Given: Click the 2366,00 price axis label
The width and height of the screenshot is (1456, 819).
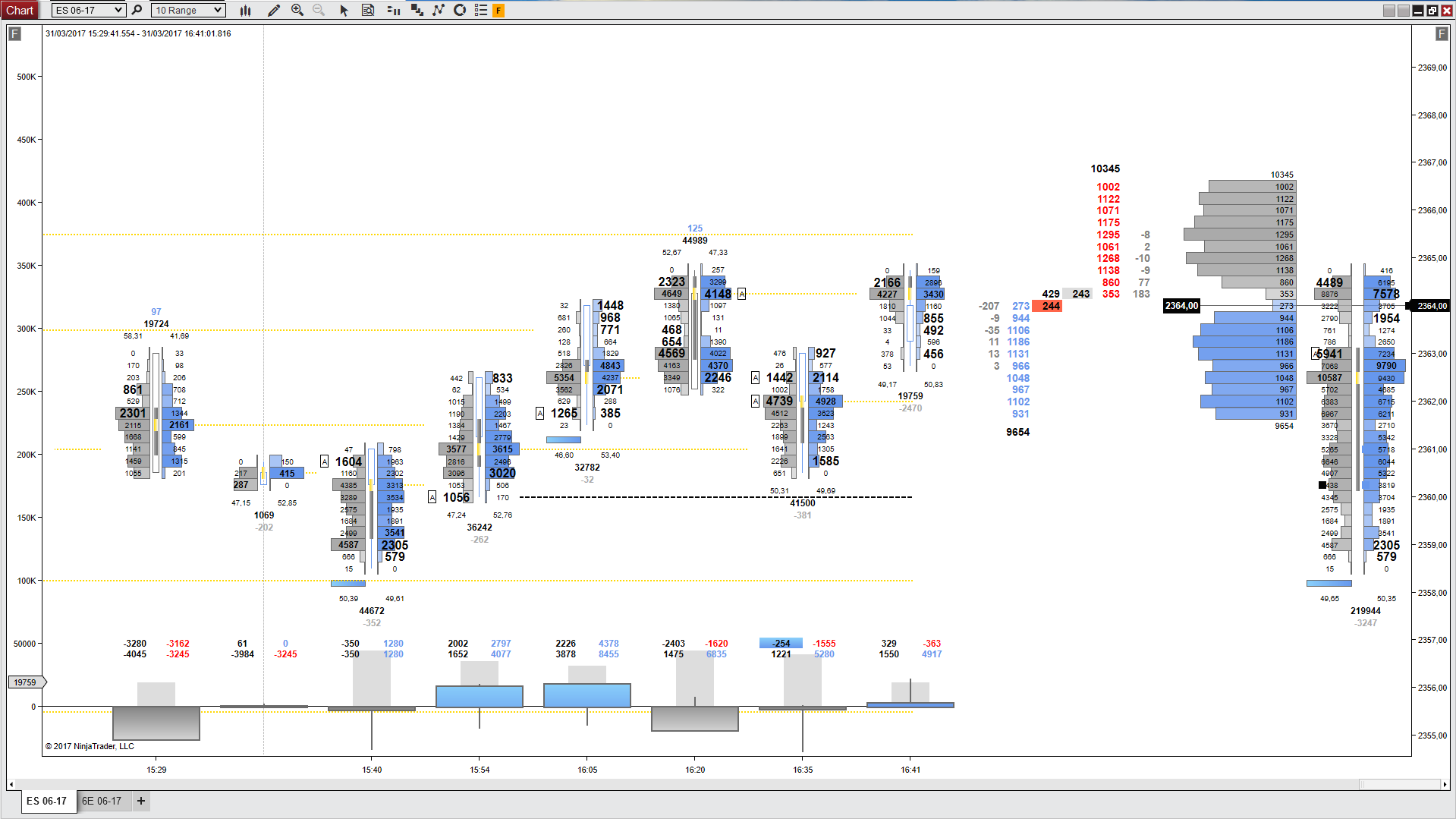Looking at the screenshot, I should (1432, 210).
